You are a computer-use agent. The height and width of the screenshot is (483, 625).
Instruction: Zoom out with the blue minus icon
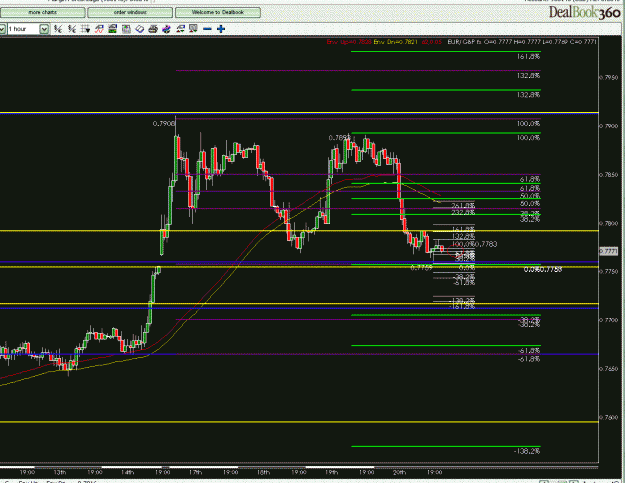[x=207, y=29]
